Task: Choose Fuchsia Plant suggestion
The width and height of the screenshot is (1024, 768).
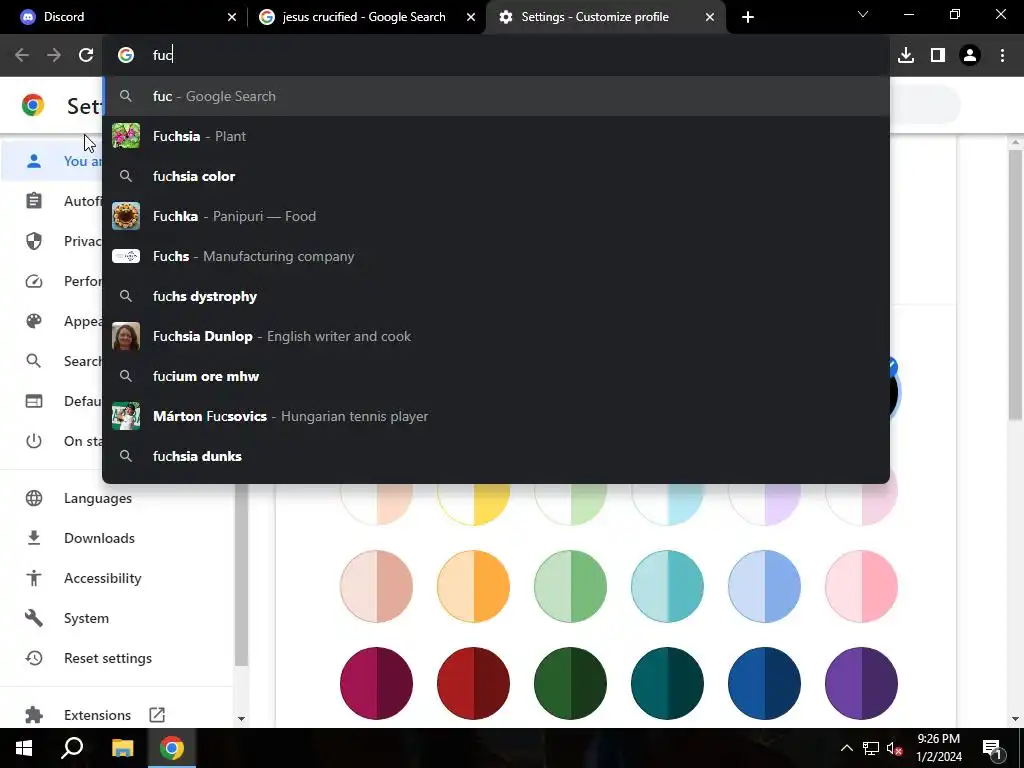Action: pos(496,136)
